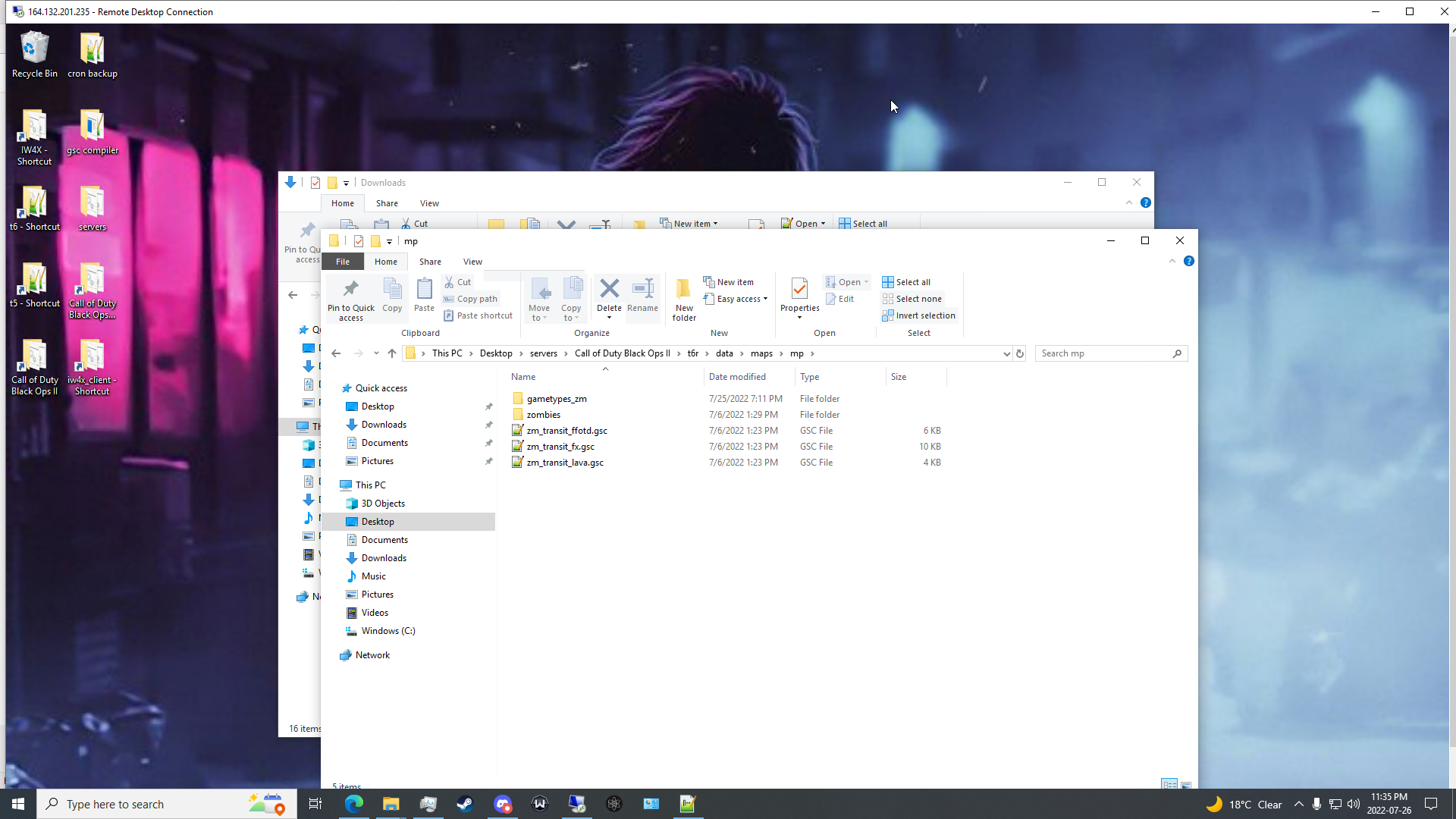Click Select all in mp window

coord(906,282)
